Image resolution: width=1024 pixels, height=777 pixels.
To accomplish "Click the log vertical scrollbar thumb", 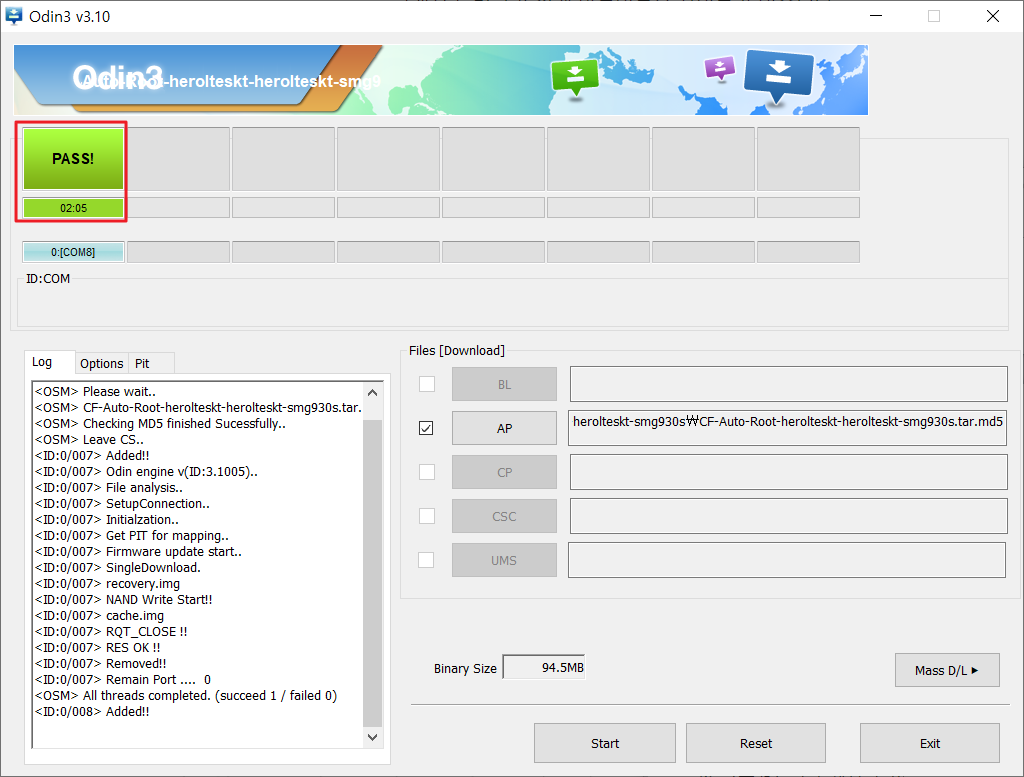I will (x=372, y=573).
